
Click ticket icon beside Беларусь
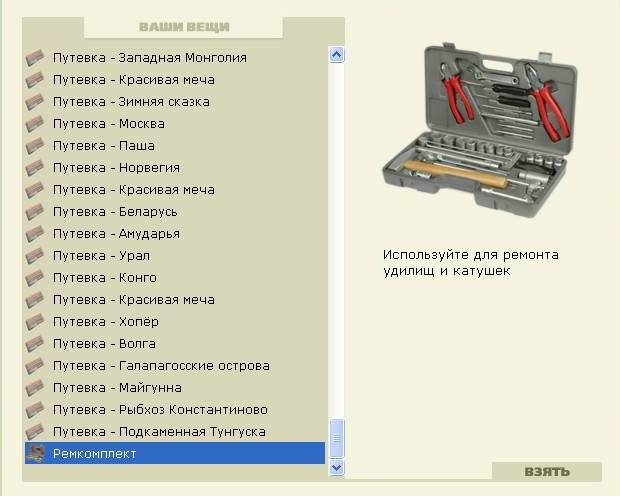point(34,212)
